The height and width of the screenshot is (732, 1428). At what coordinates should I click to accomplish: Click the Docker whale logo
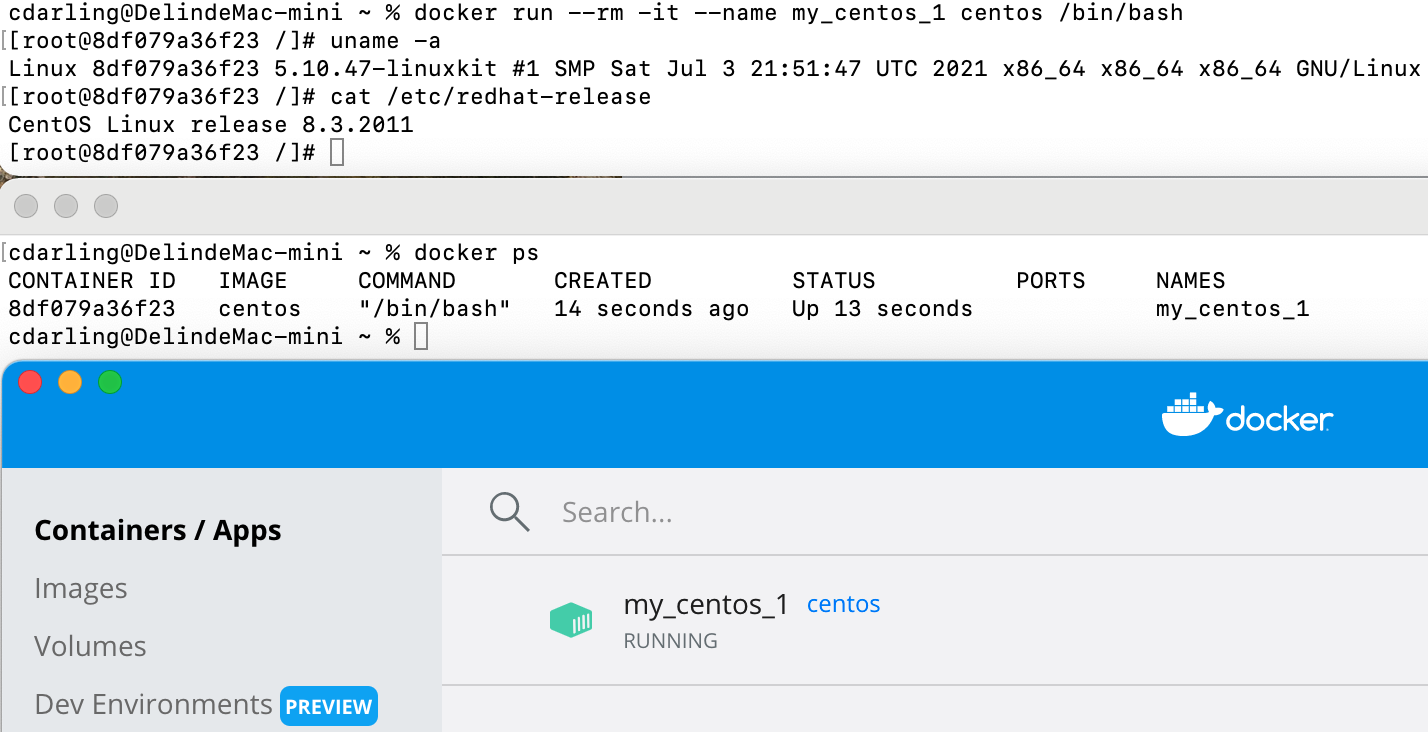(x=1191, y=415)
